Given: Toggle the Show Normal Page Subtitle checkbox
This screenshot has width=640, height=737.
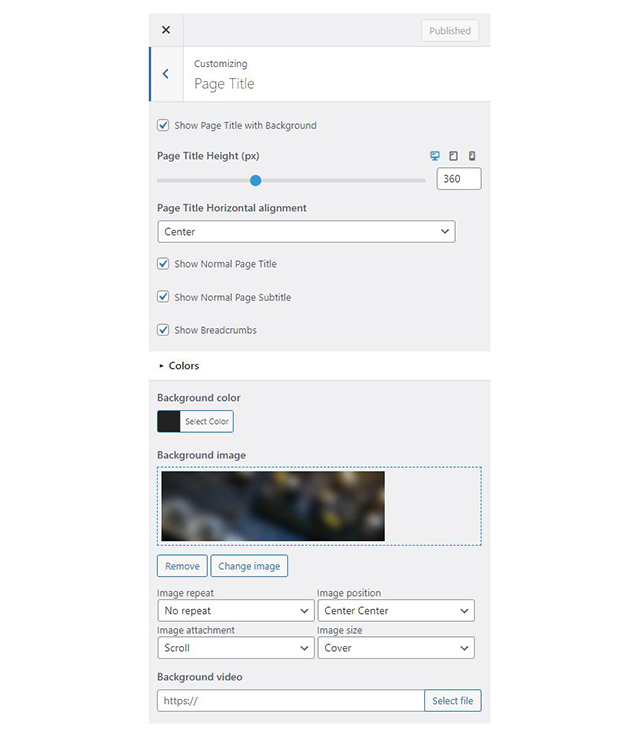Looking at the screenshot, I should tap(163, 297).
